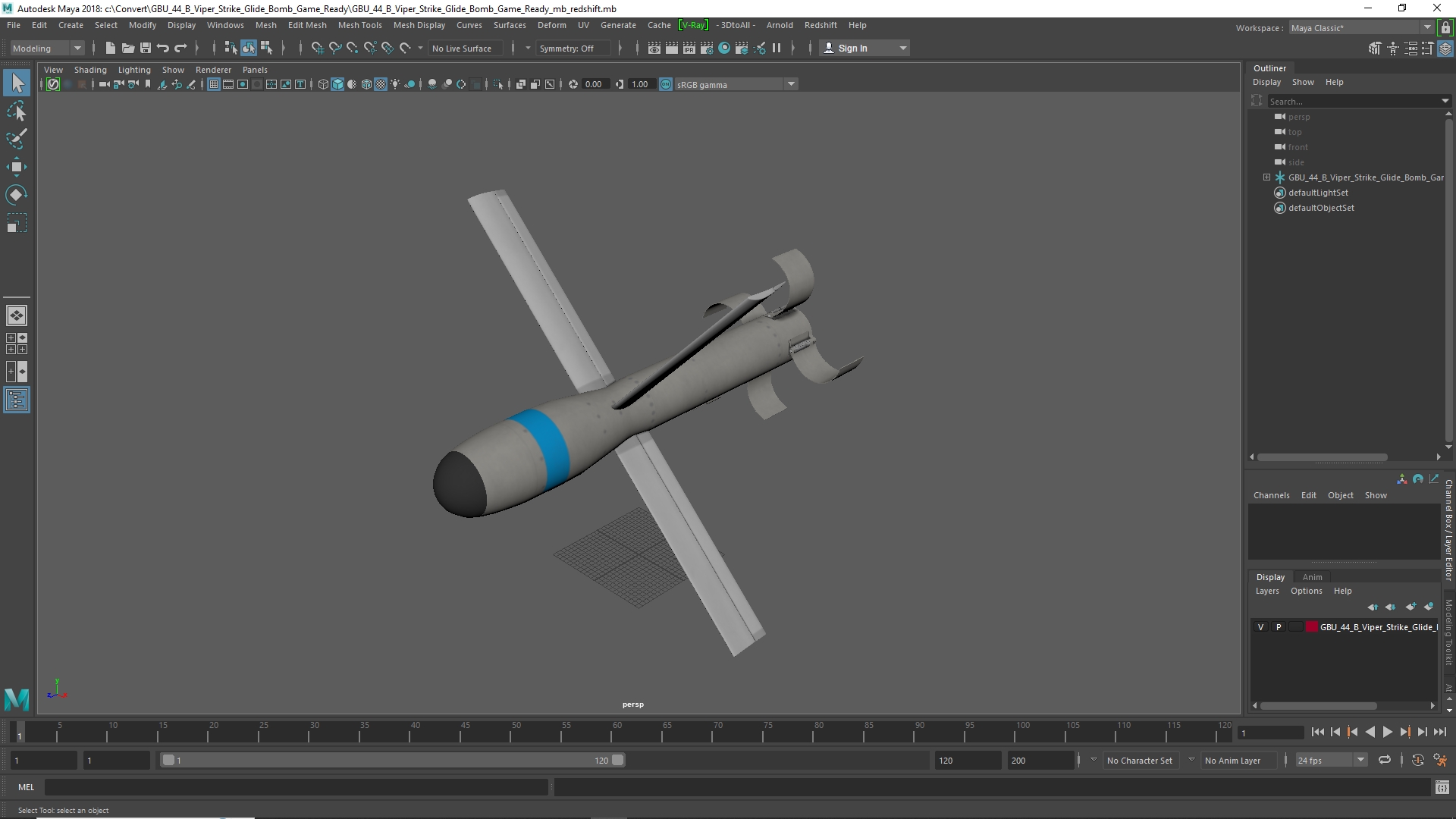The height and width of the screenshot is (819, 1456).
Task: Open the viewport Shading menu
Action: 90,70
